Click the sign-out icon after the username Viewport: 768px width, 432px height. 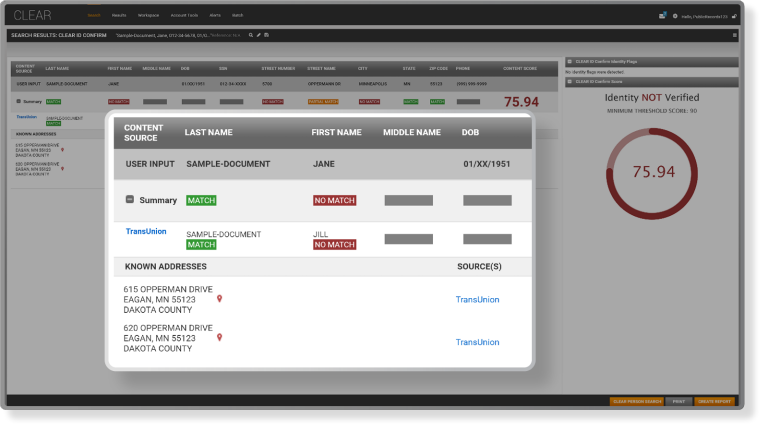tap(735, 16)
